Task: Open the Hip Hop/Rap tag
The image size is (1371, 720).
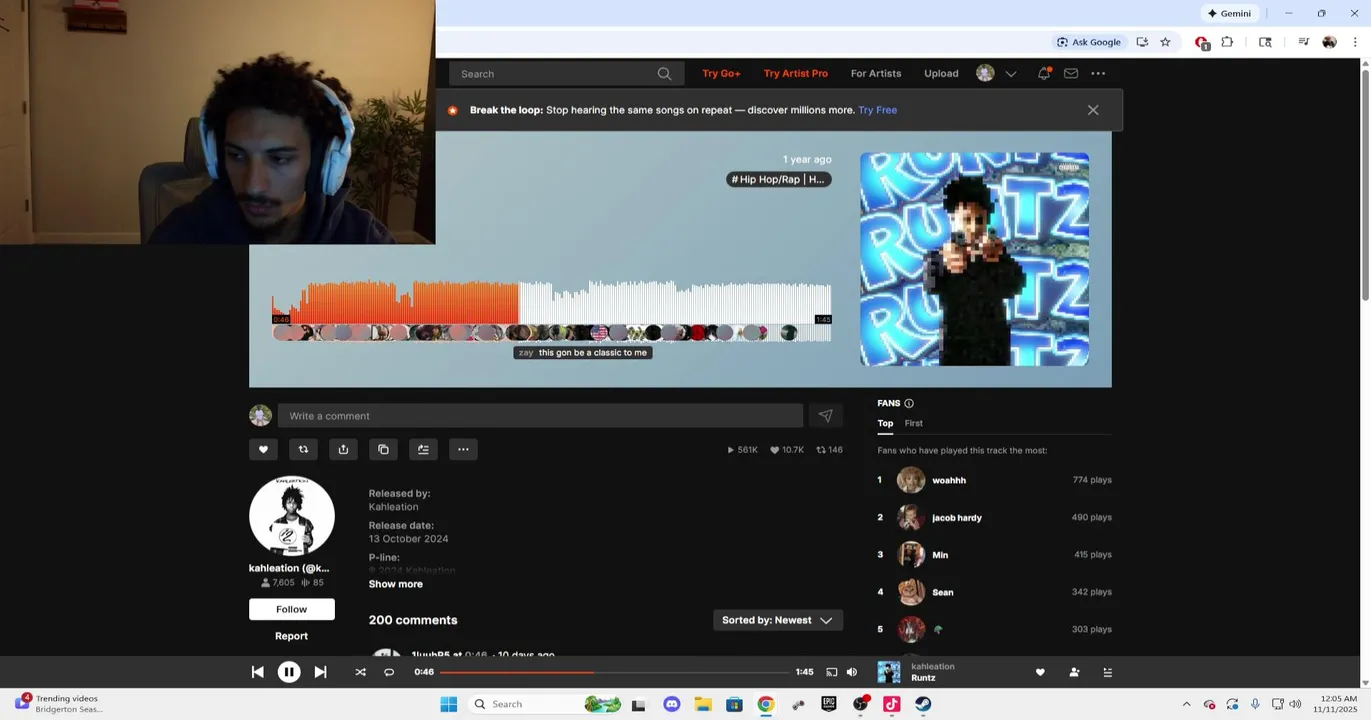Action: point(778,179)
